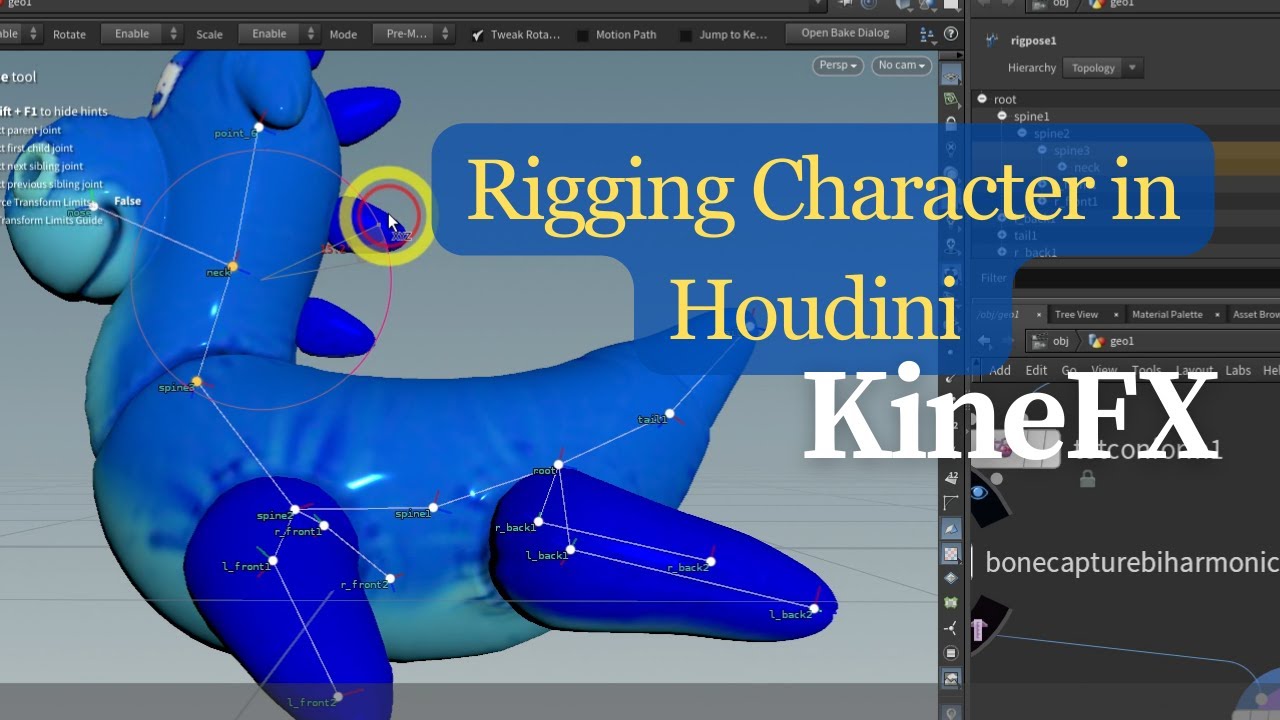
Task: Click the circular striped display icon
Action: [951, 653]
